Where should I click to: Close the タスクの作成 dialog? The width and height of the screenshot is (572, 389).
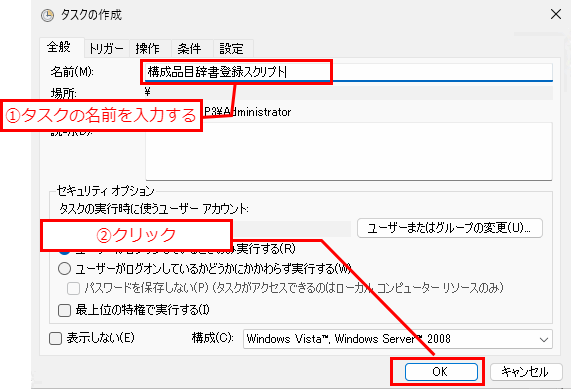click(x=556, y=15)
